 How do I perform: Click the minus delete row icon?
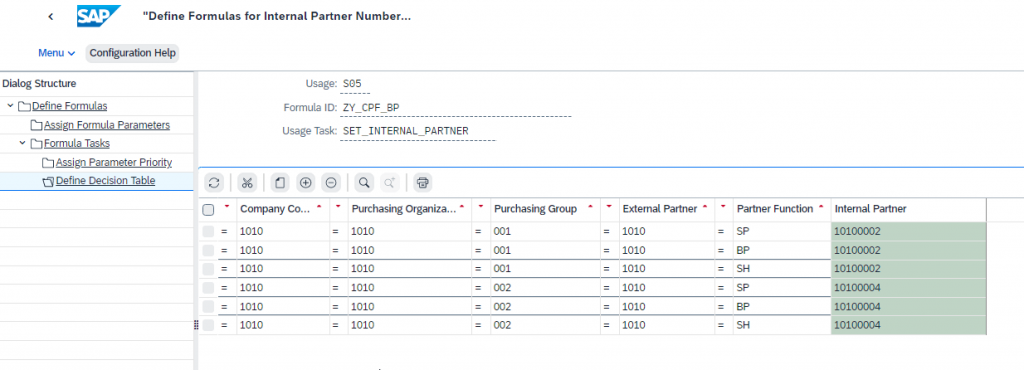(x=331, y=183)
